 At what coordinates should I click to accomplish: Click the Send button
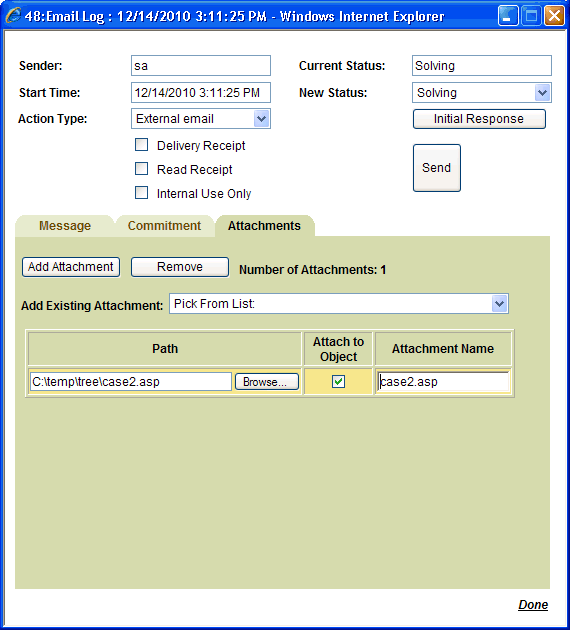click(x=437, y=168)
